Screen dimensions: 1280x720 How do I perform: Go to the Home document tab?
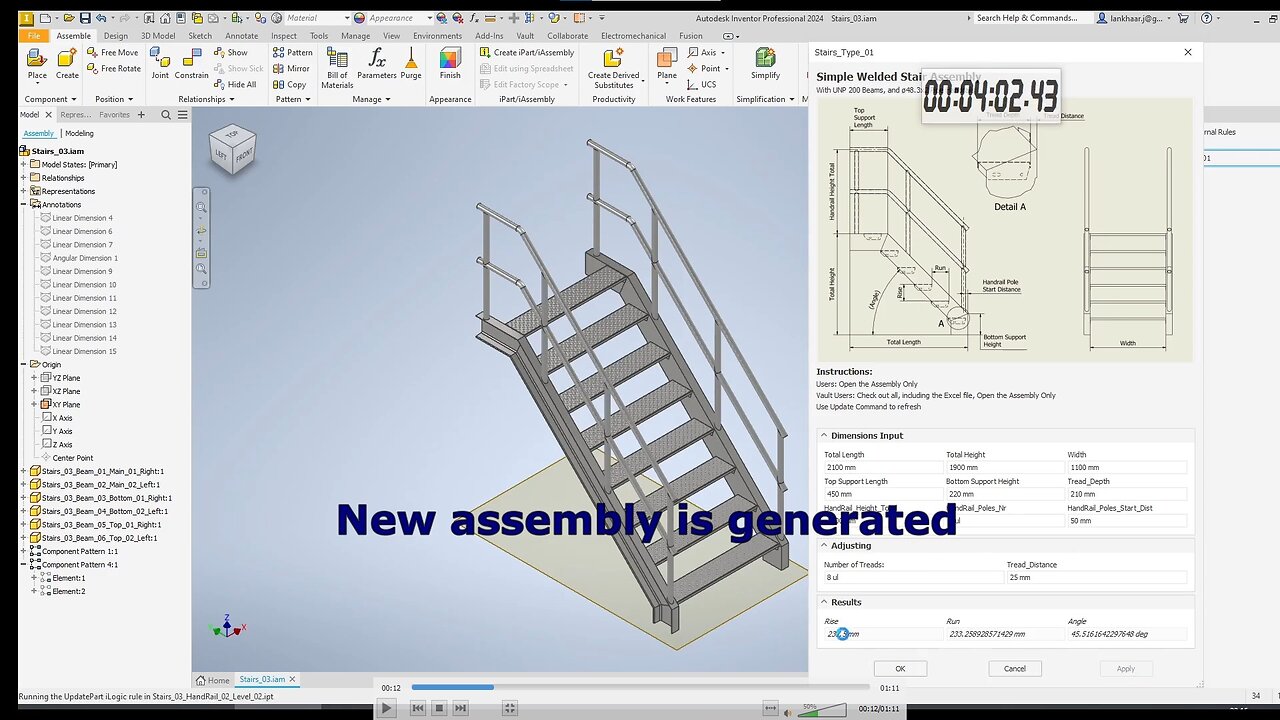click(x=212, y=680)
